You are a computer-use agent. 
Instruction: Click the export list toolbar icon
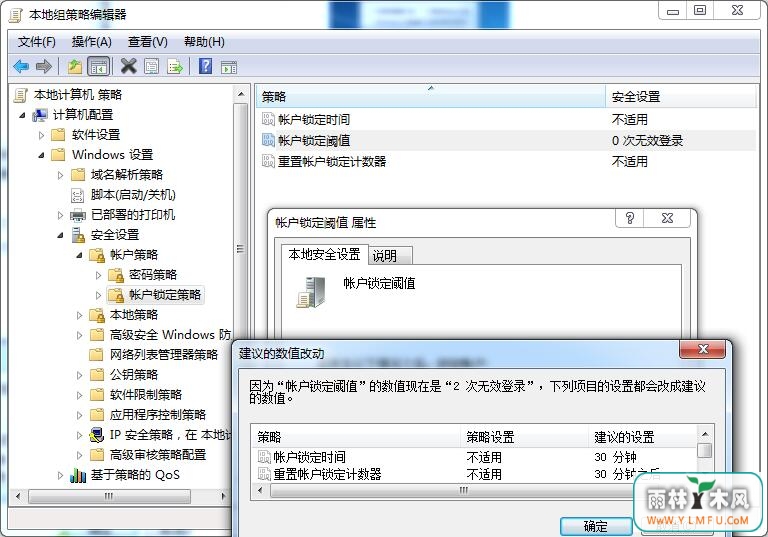click(175, 66)
